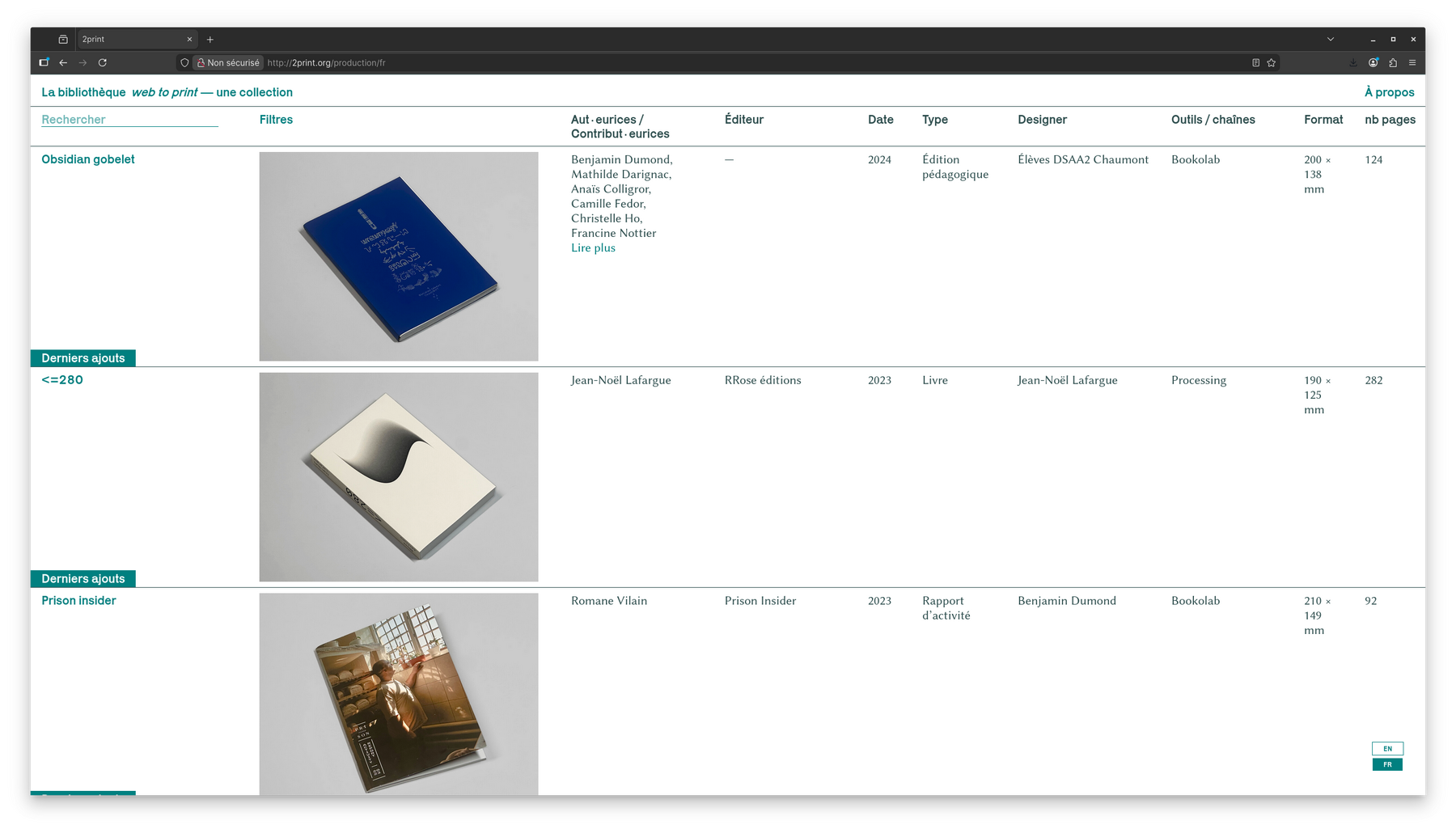The image size is (1456, 829).
Task: Open a new tab with plus button
Action: [210, 39]
